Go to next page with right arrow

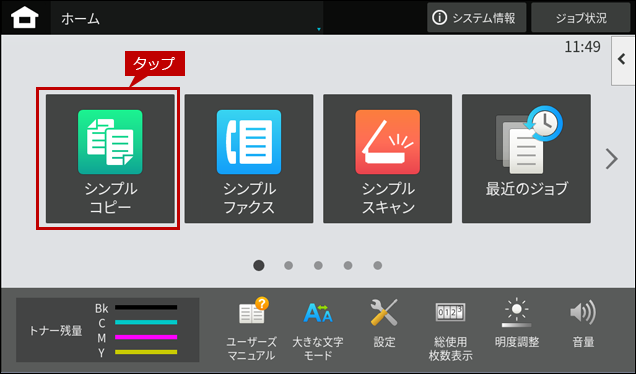pos(611,159)
